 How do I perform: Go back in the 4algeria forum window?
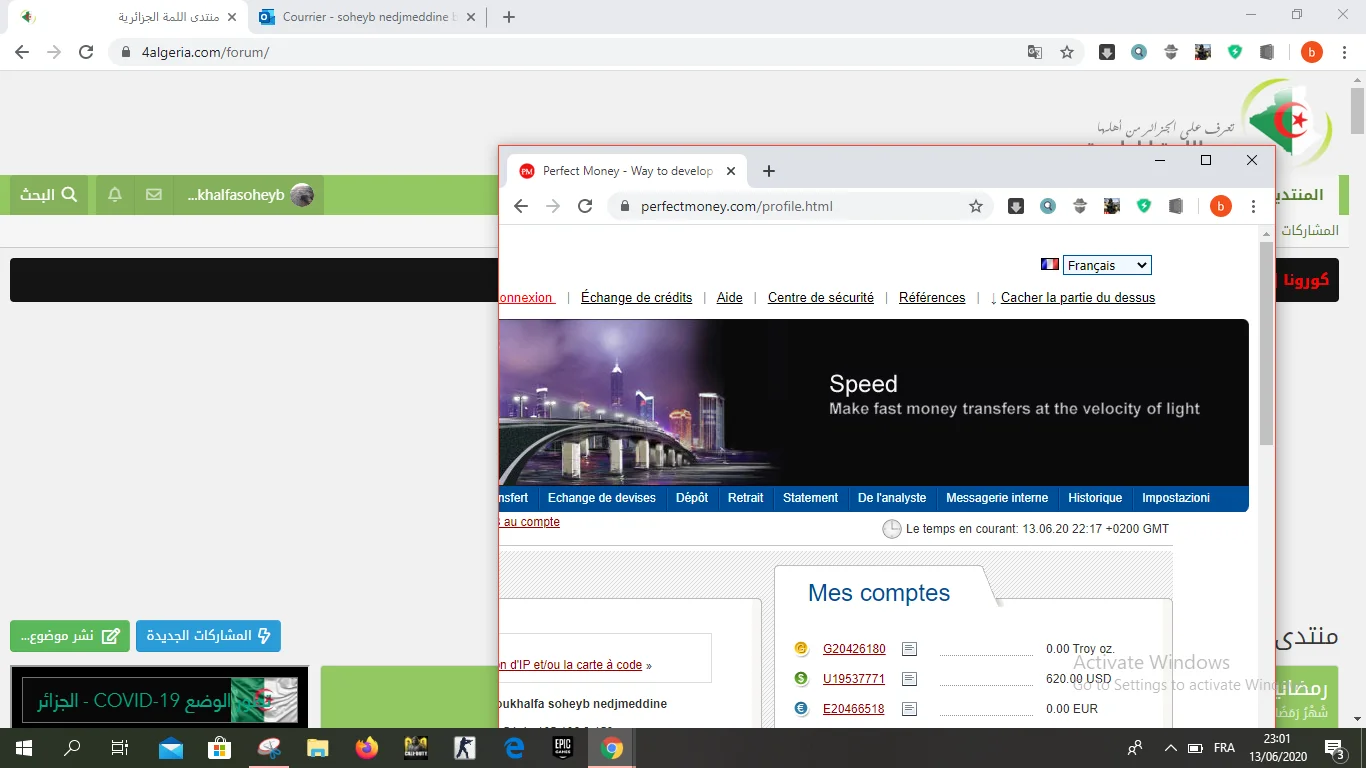coord(22,52)
